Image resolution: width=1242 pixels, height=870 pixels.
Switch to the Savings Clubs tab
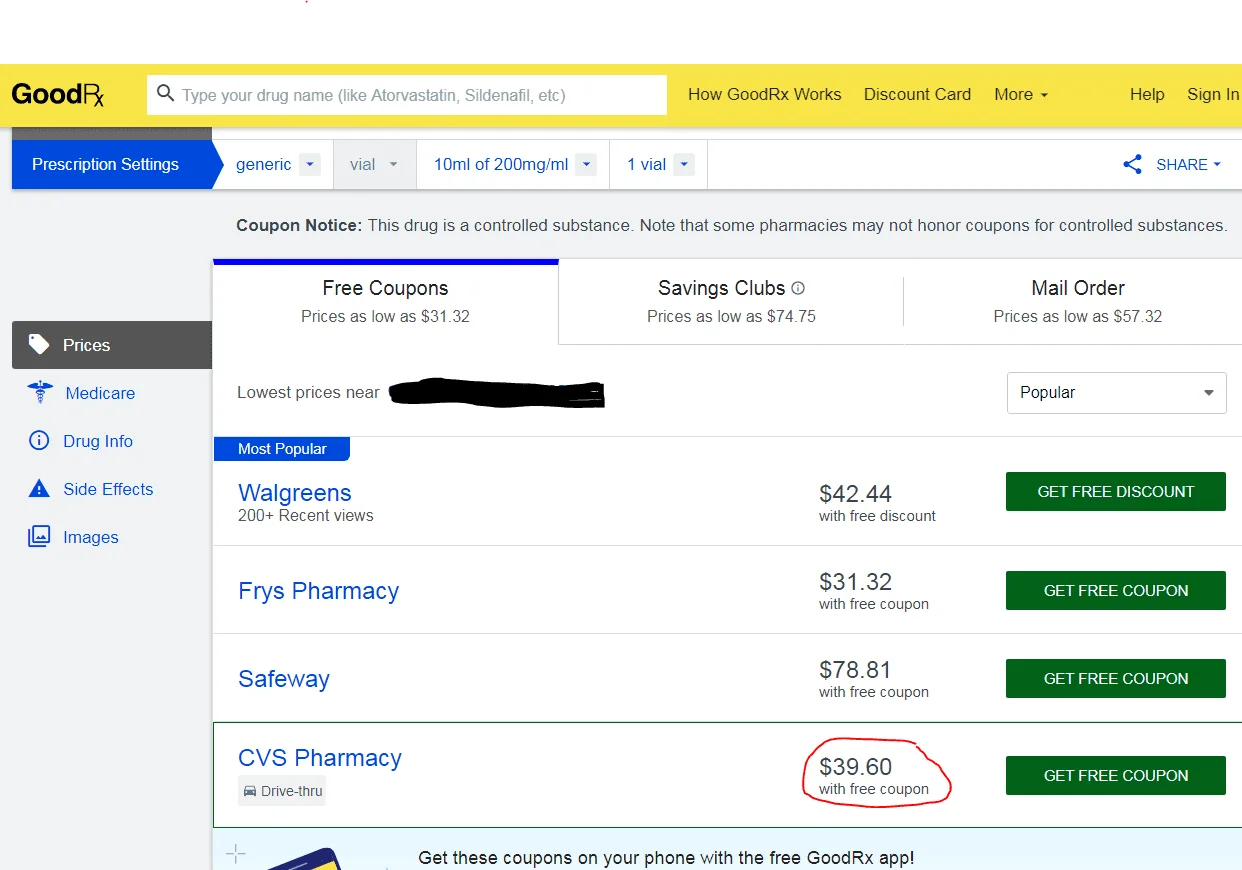pos(731,301)
